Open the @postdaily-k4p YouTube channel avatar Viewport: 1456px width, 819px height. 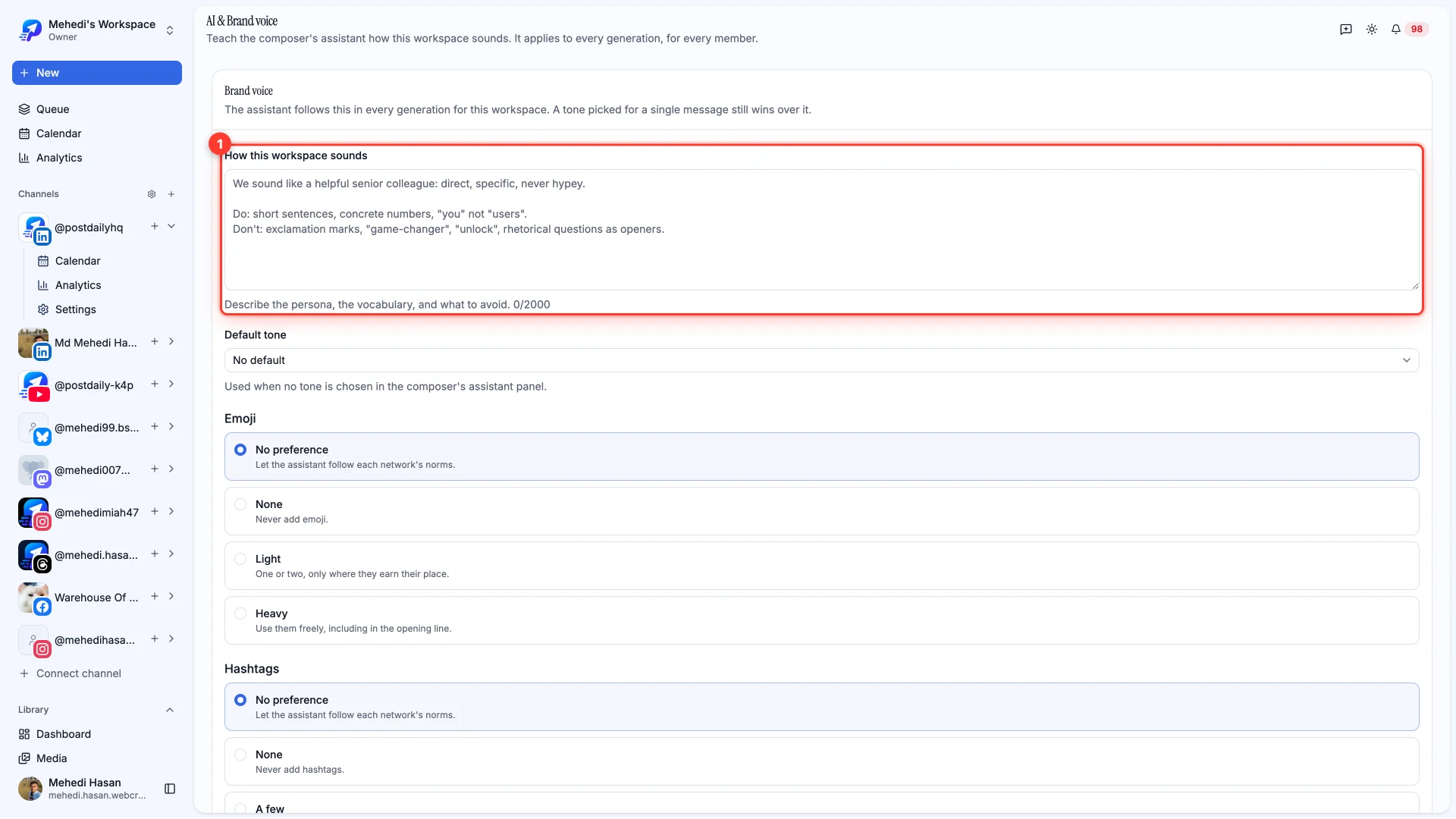click(34, 385)
